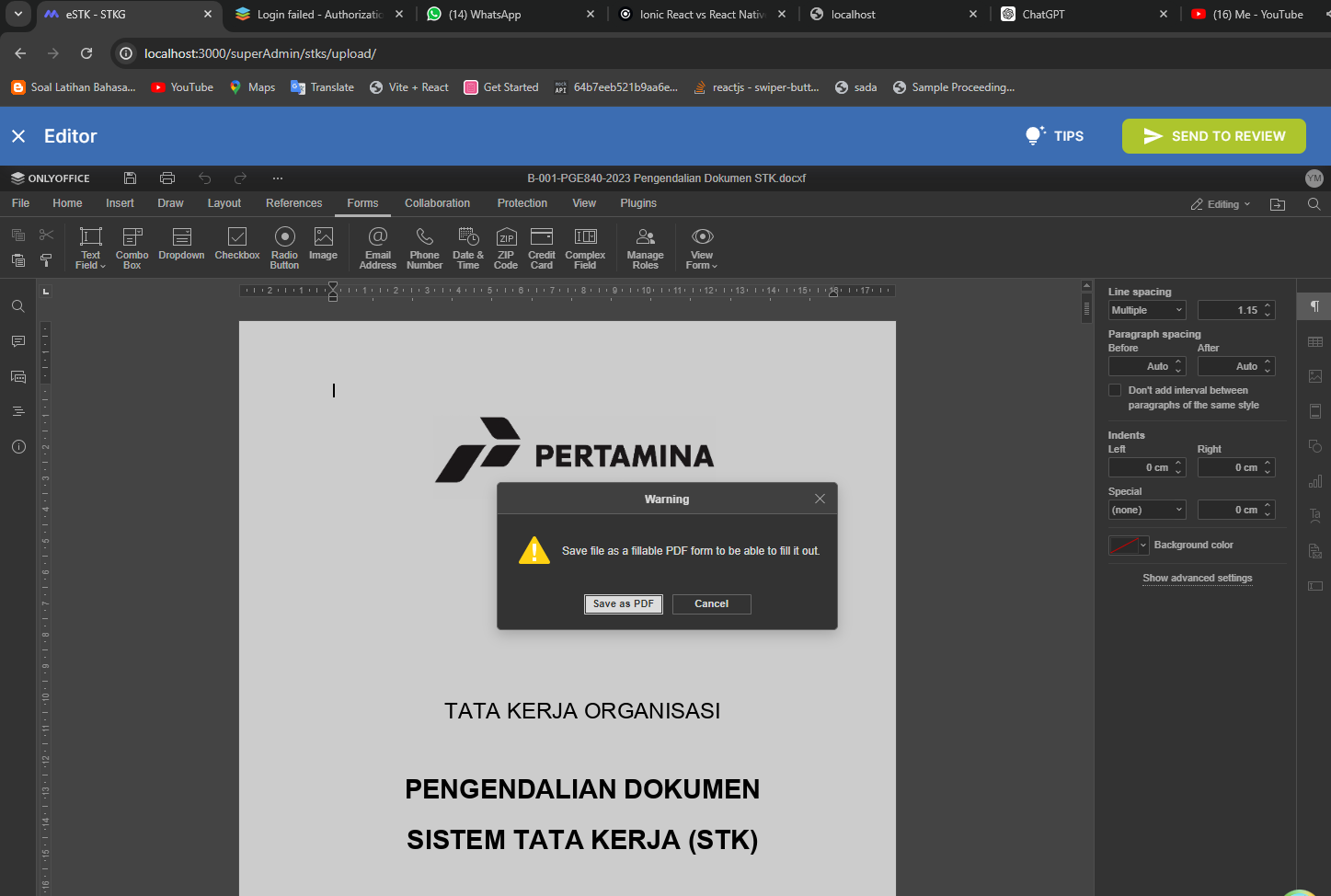
Task: Insert a Complex Field
Action: [585, 247]
